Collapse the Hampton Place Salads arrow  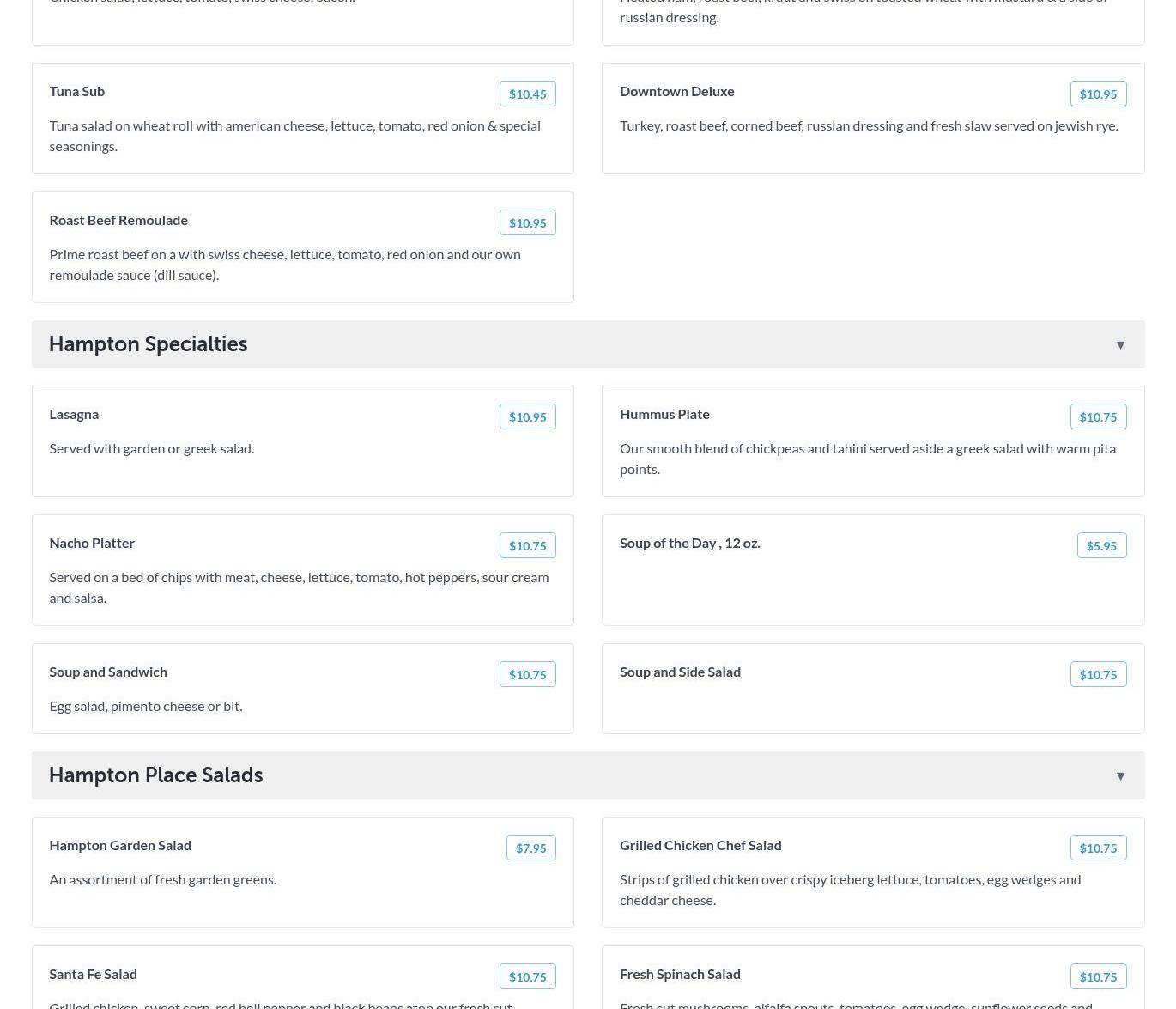tap(1120, 776)
